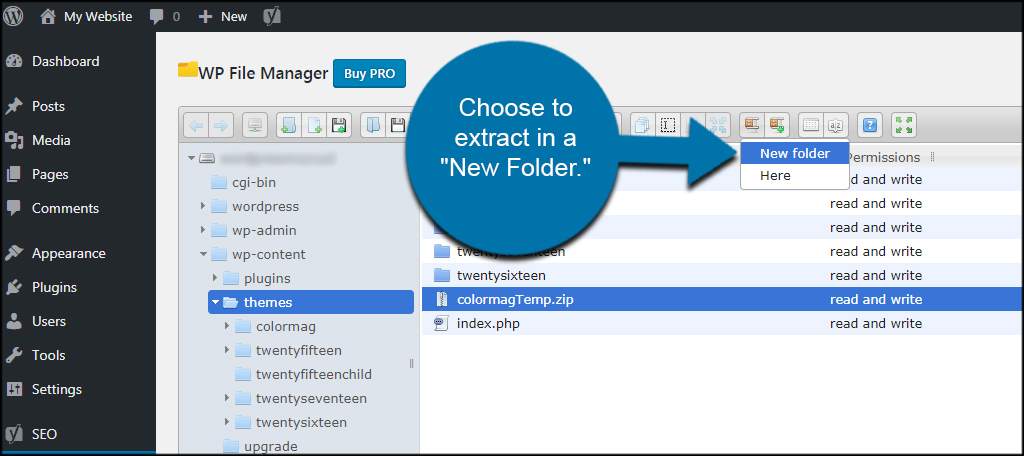Open the Sort (a-z) toolbar icon
The height and width of the screenshot is (456, 1024).
[835, 125]
